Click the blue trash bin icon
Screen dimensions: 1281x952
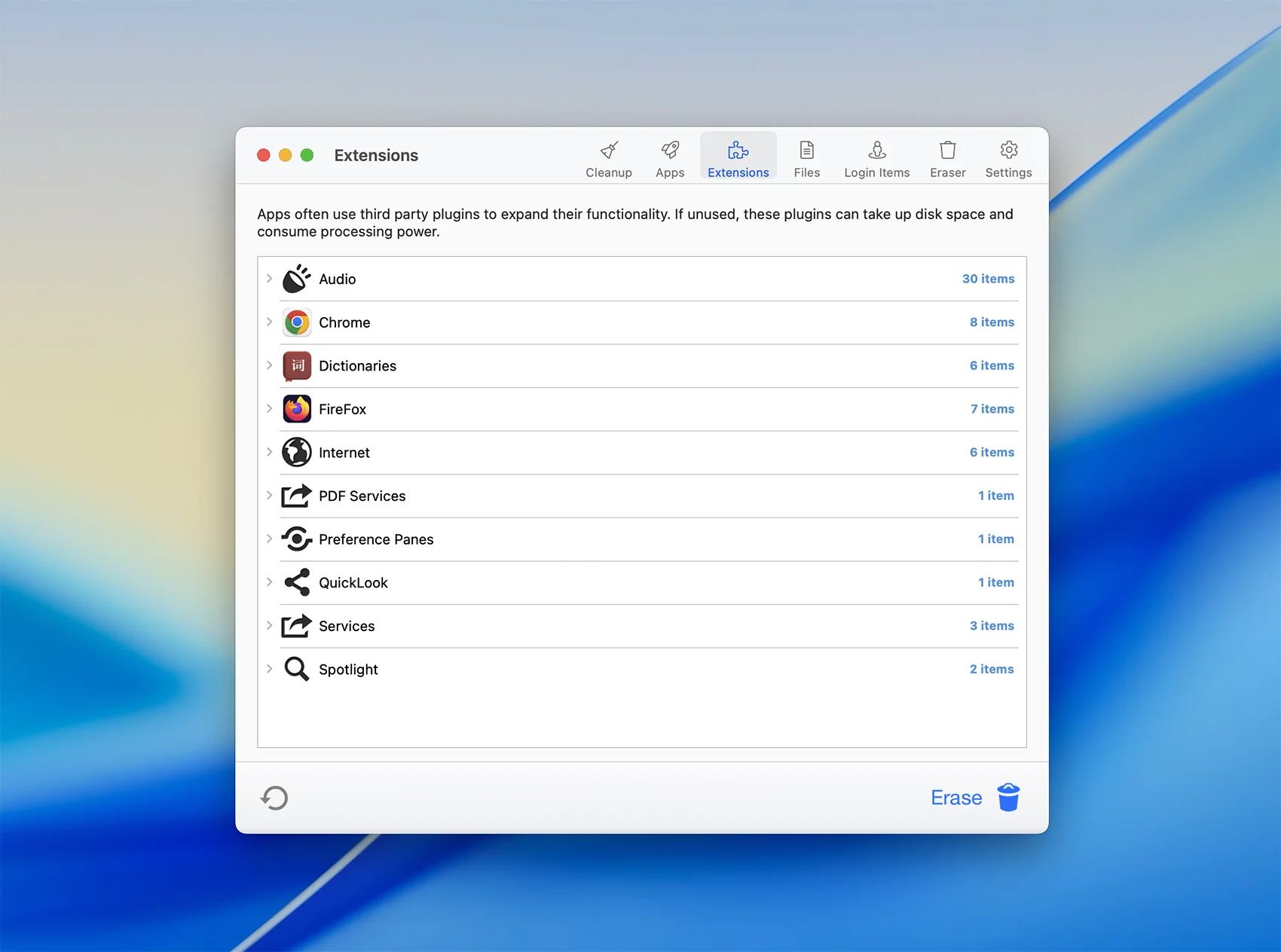(1008, 798)
